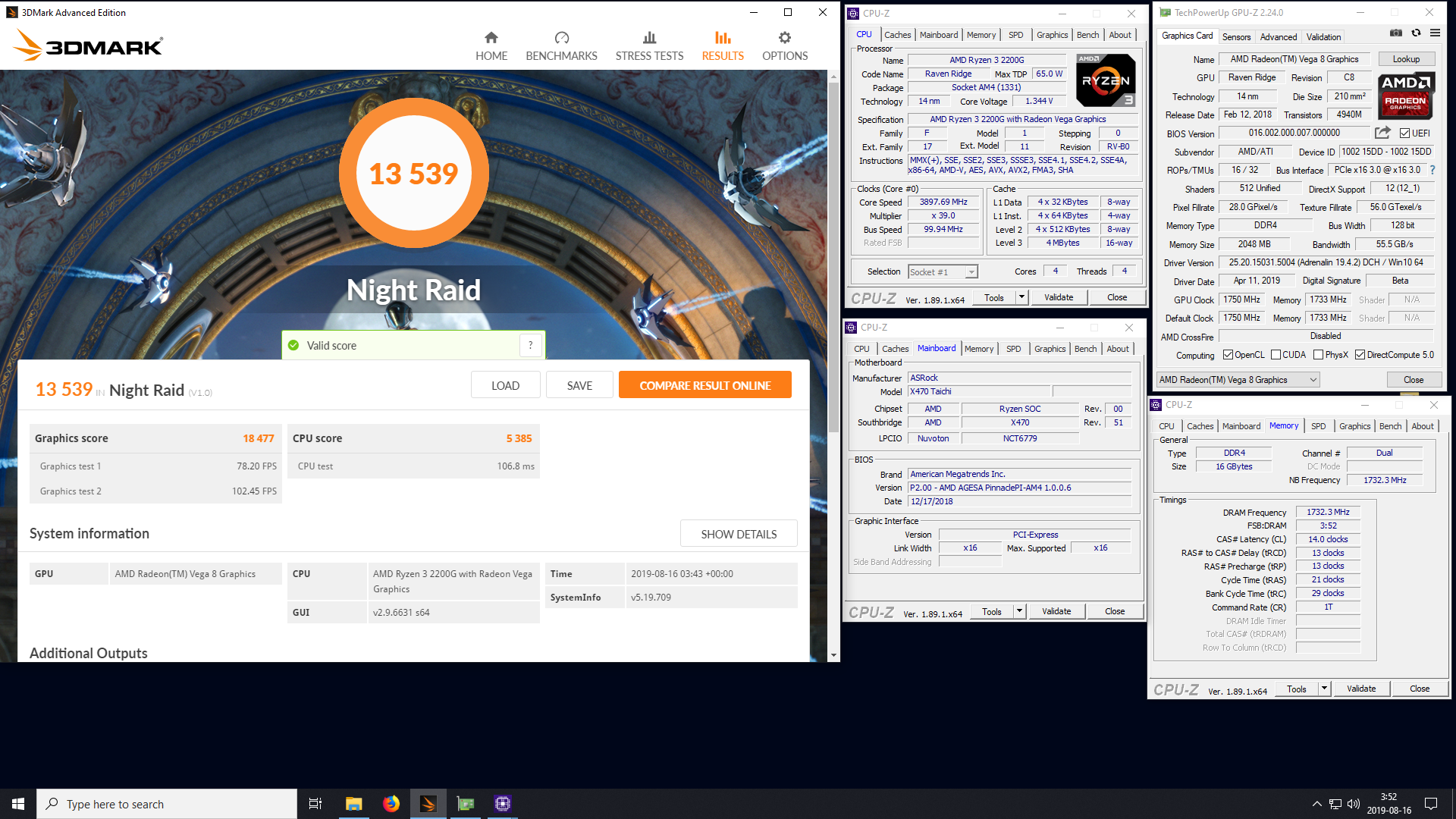Toggle the UEFI checkbox in GPU-Z
The height and width of the screenshot is (819, 1456).
(1404, 133)
